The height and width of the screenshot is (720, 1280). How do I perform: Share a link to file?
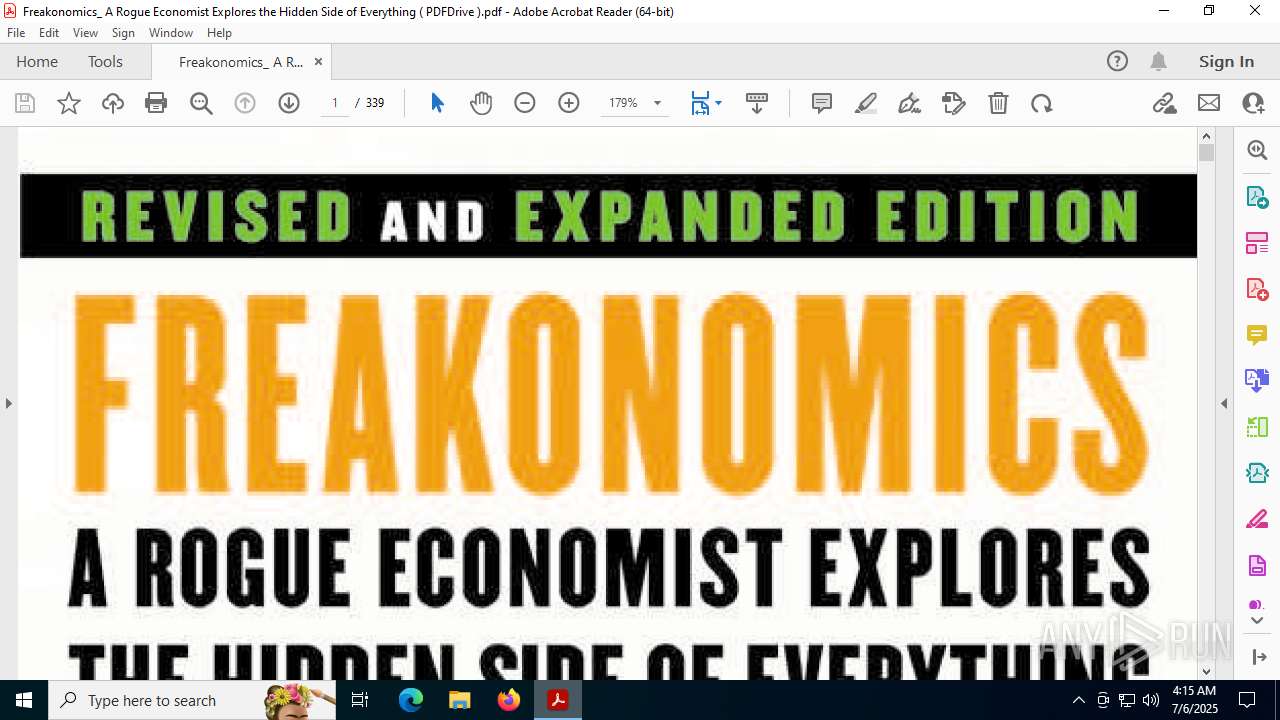coord(1165,103)
